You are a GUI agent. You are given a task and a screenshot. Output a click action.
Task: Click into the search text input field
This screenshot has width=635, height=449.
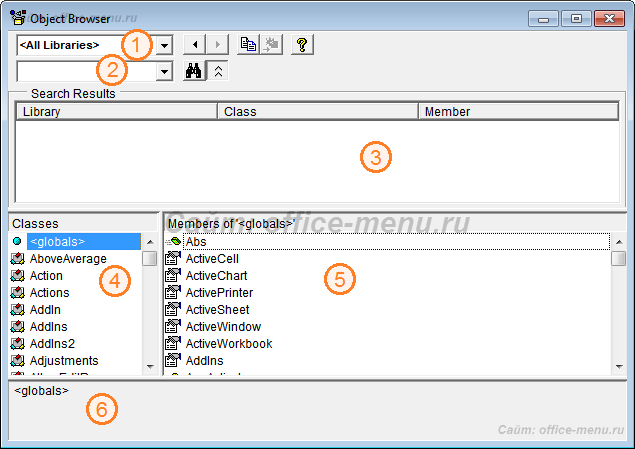point(86,72)
